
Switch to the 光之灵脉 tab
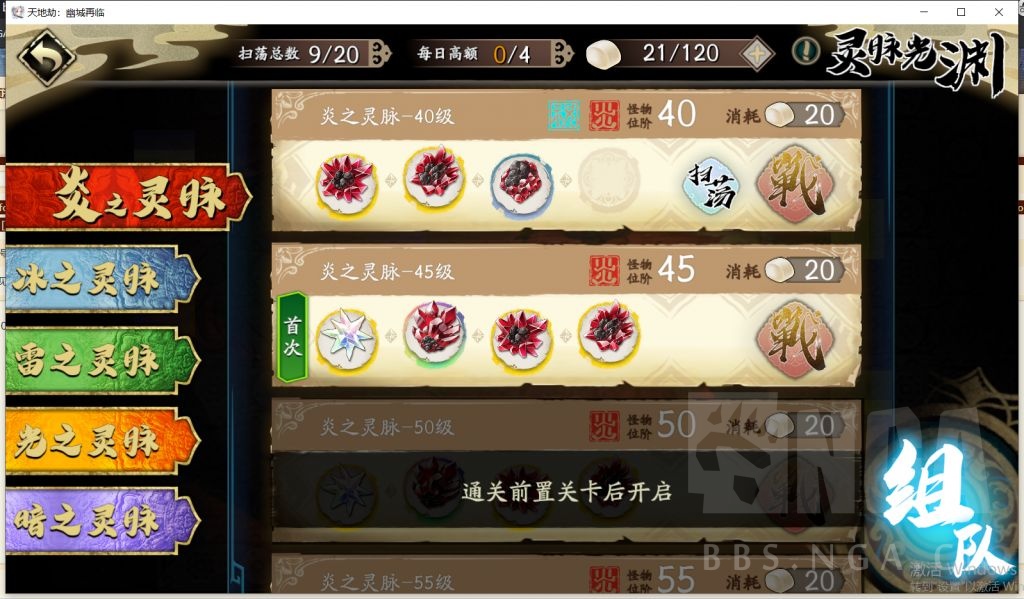click(102, 441)
